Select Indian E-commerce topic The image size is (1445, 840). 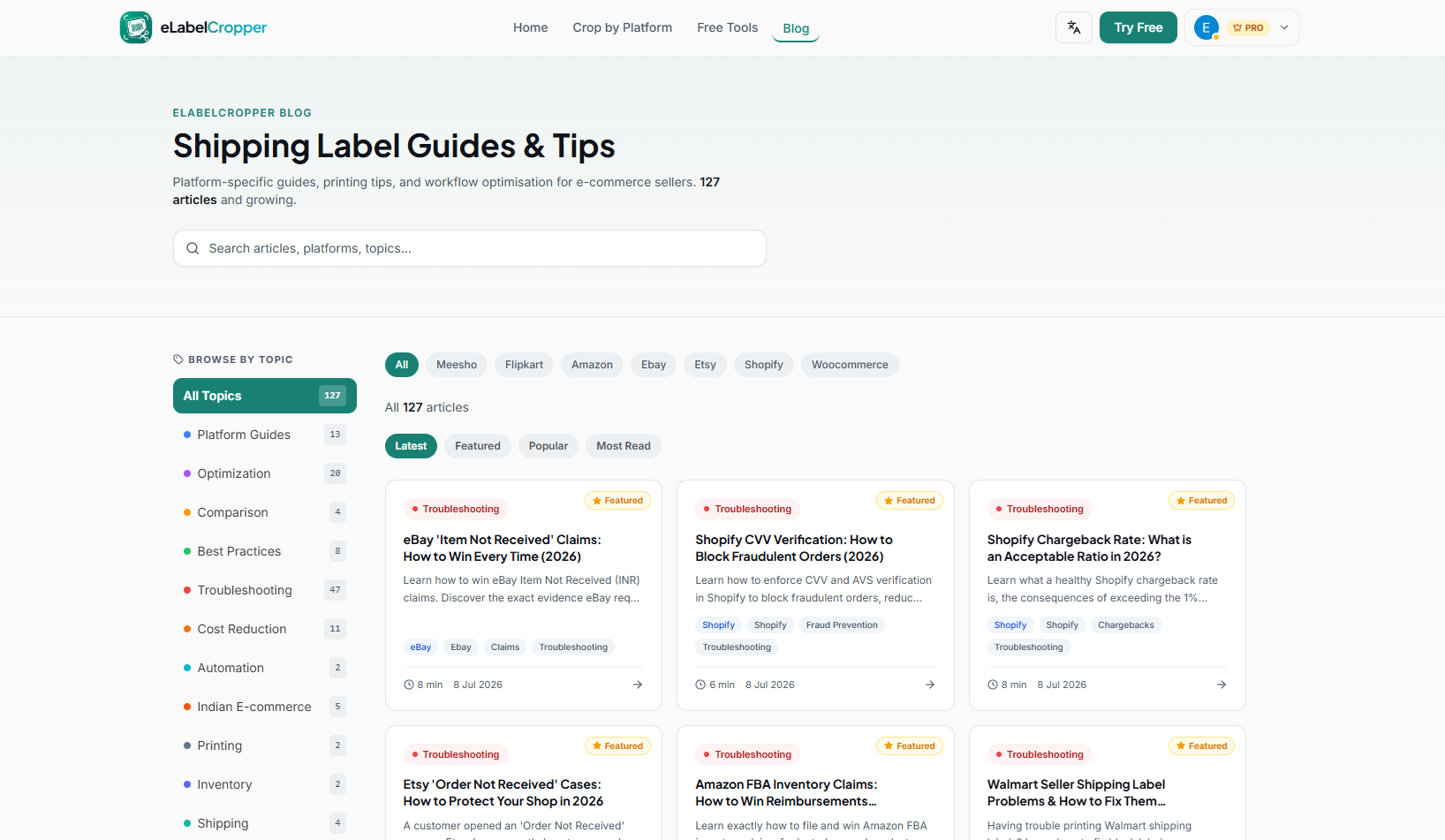pyautogui.click(x=265, y=707)
